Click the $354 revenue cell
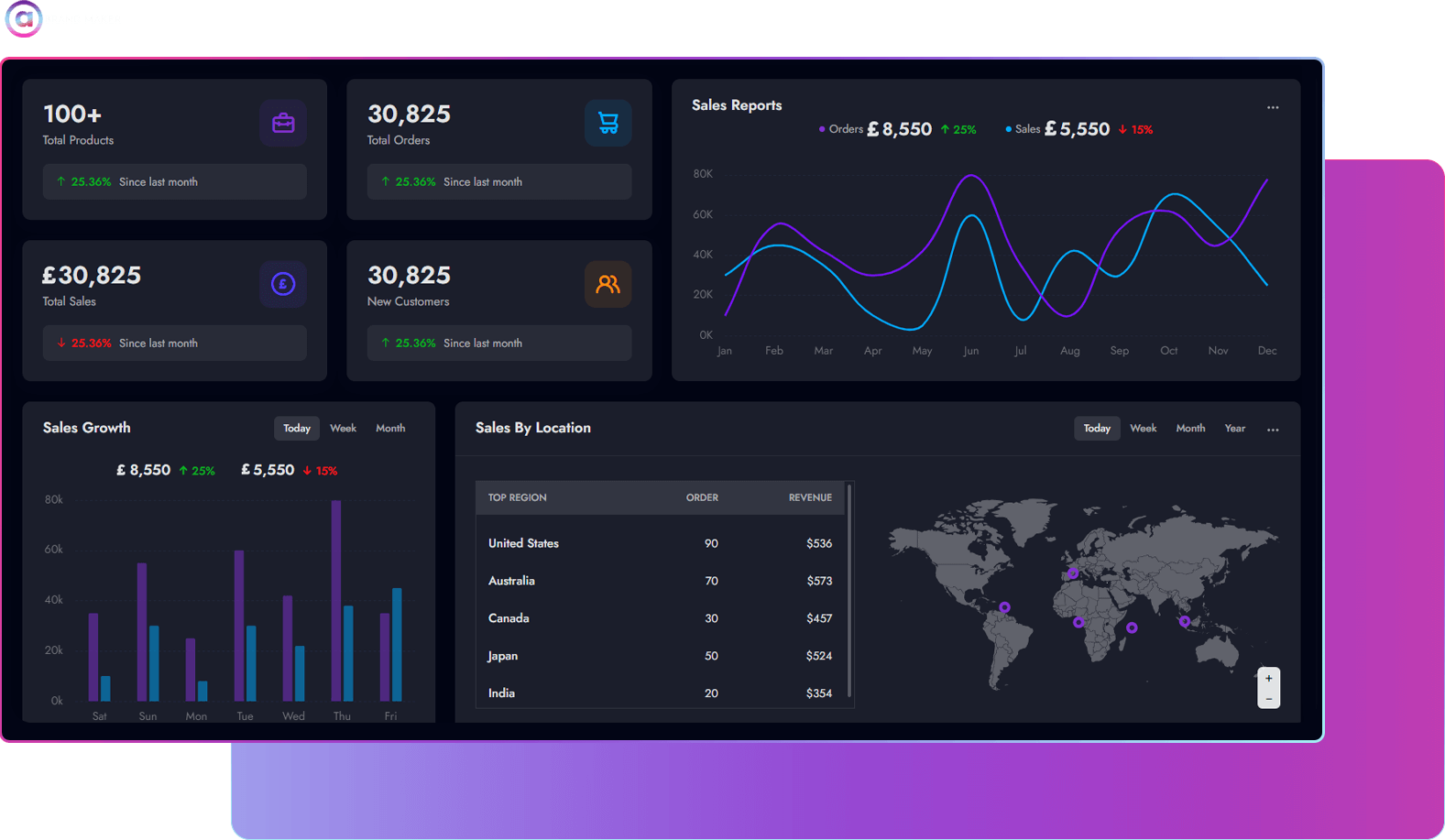This screenshot has height=840, width=1445. 819,693
